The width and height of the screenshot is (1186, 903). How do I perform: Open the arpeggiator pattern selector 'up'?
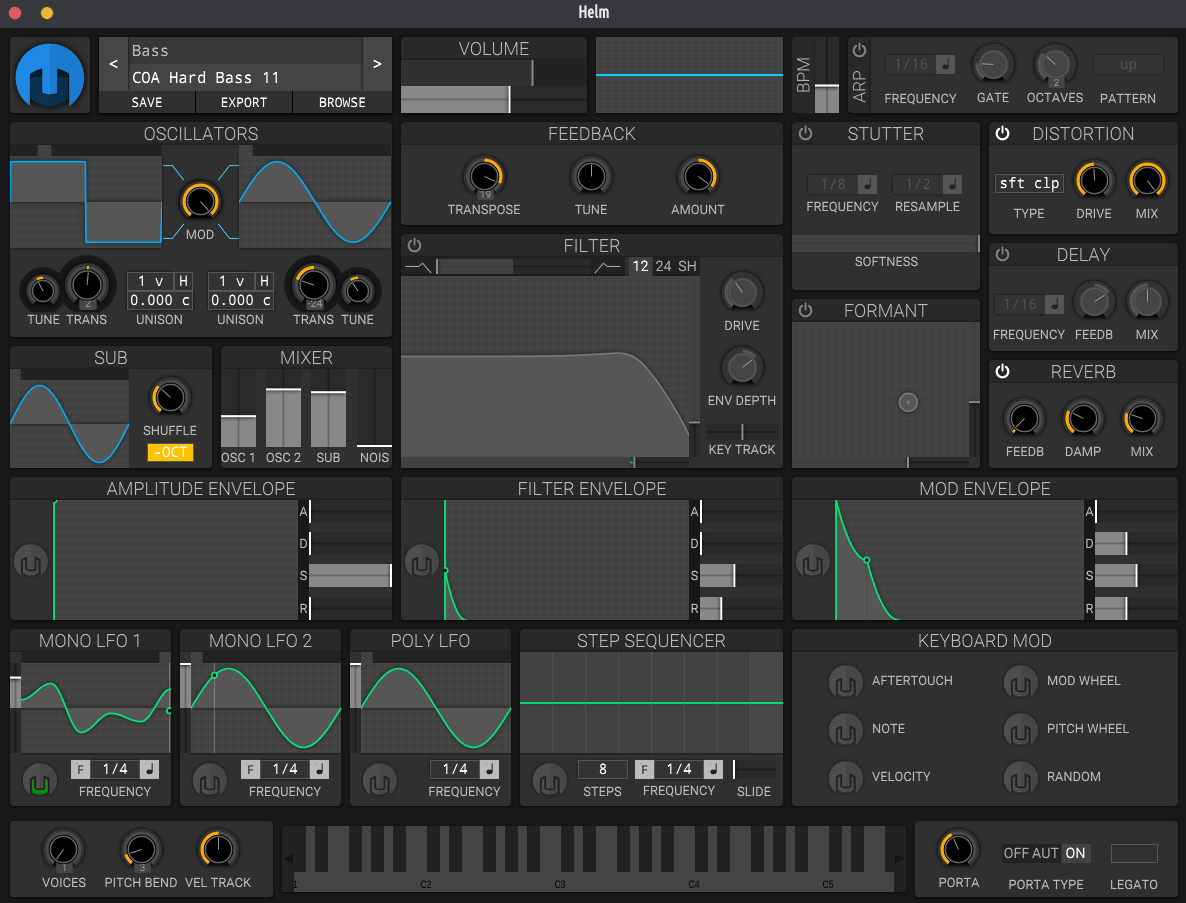click(1128, 65)
